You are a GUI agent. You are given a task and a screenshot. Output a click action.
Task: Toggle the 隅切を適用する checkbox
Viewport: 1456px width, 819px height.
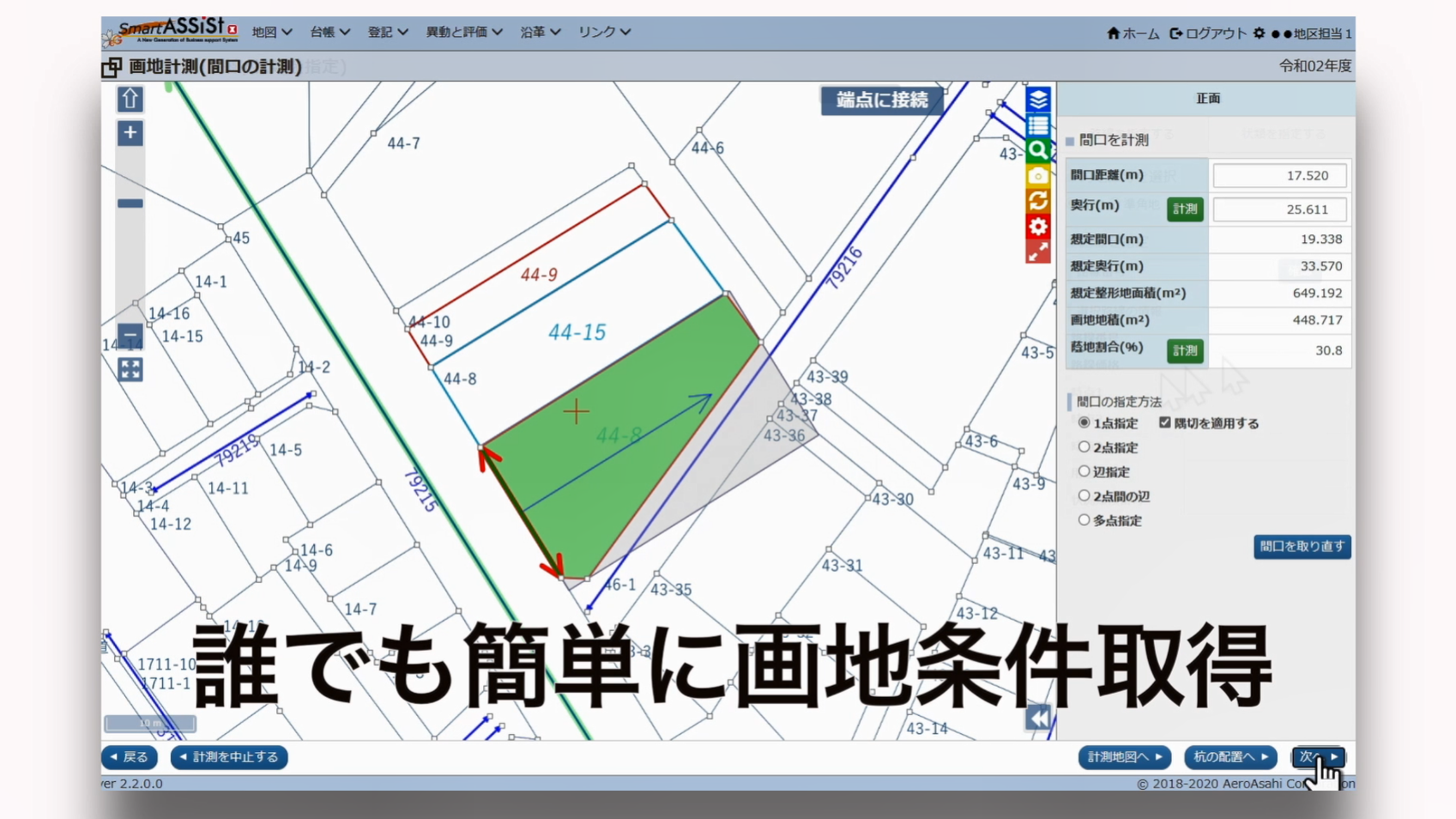1164,422
